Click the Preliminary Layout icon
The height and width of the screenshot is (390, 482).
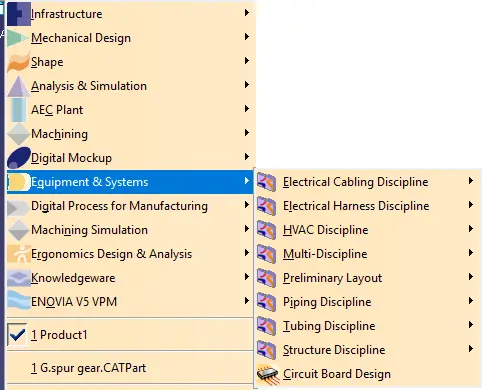(266, 278)
